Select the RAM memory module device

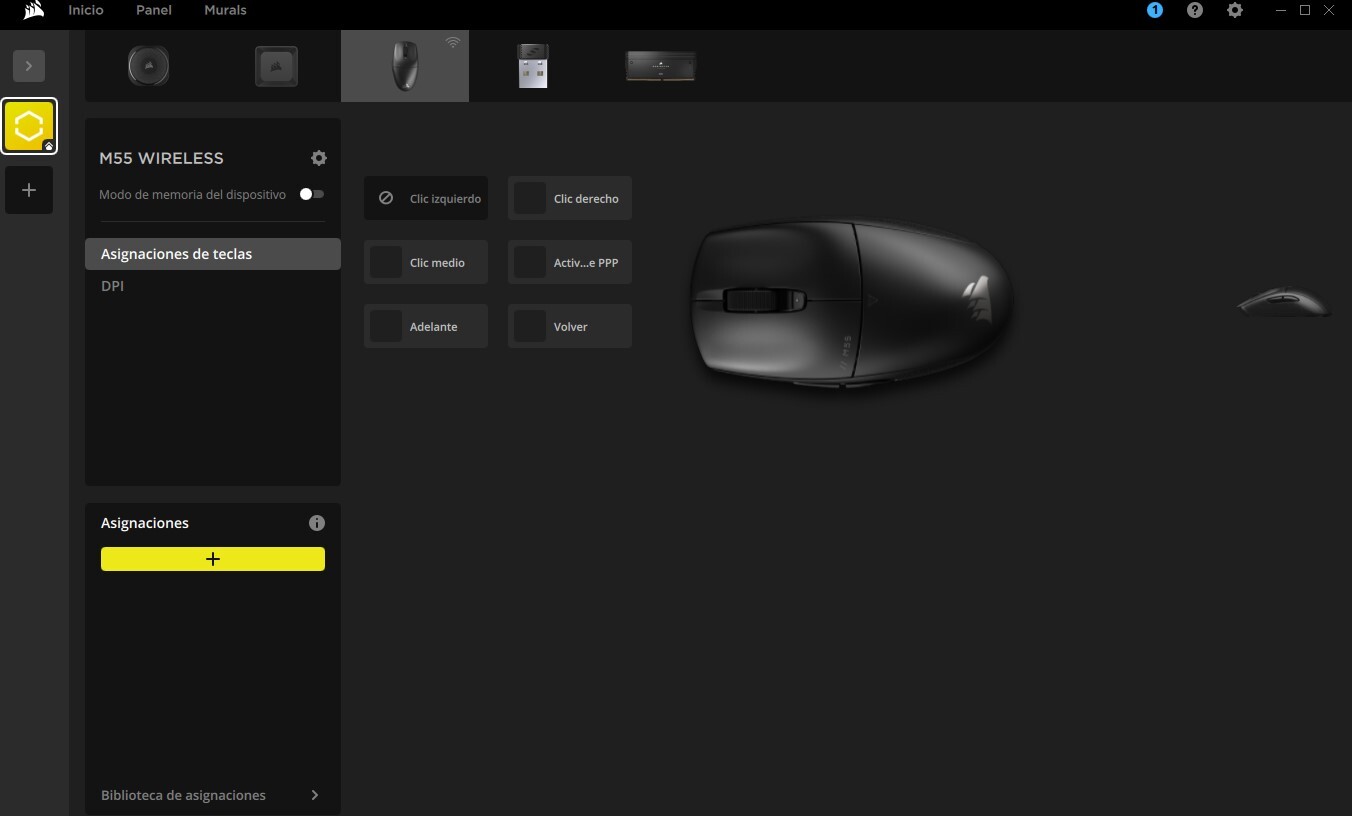(x=661, y=66)
